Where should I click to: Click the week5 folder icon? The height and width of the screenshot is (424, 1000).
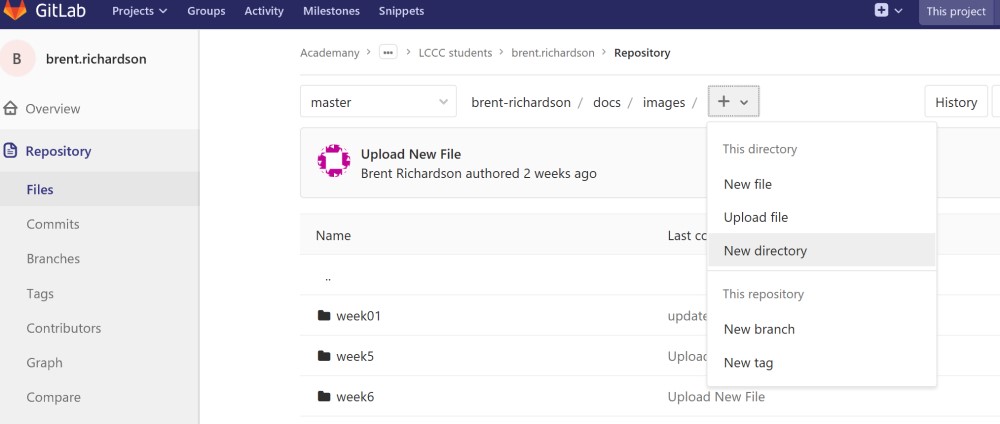(324, 356)
